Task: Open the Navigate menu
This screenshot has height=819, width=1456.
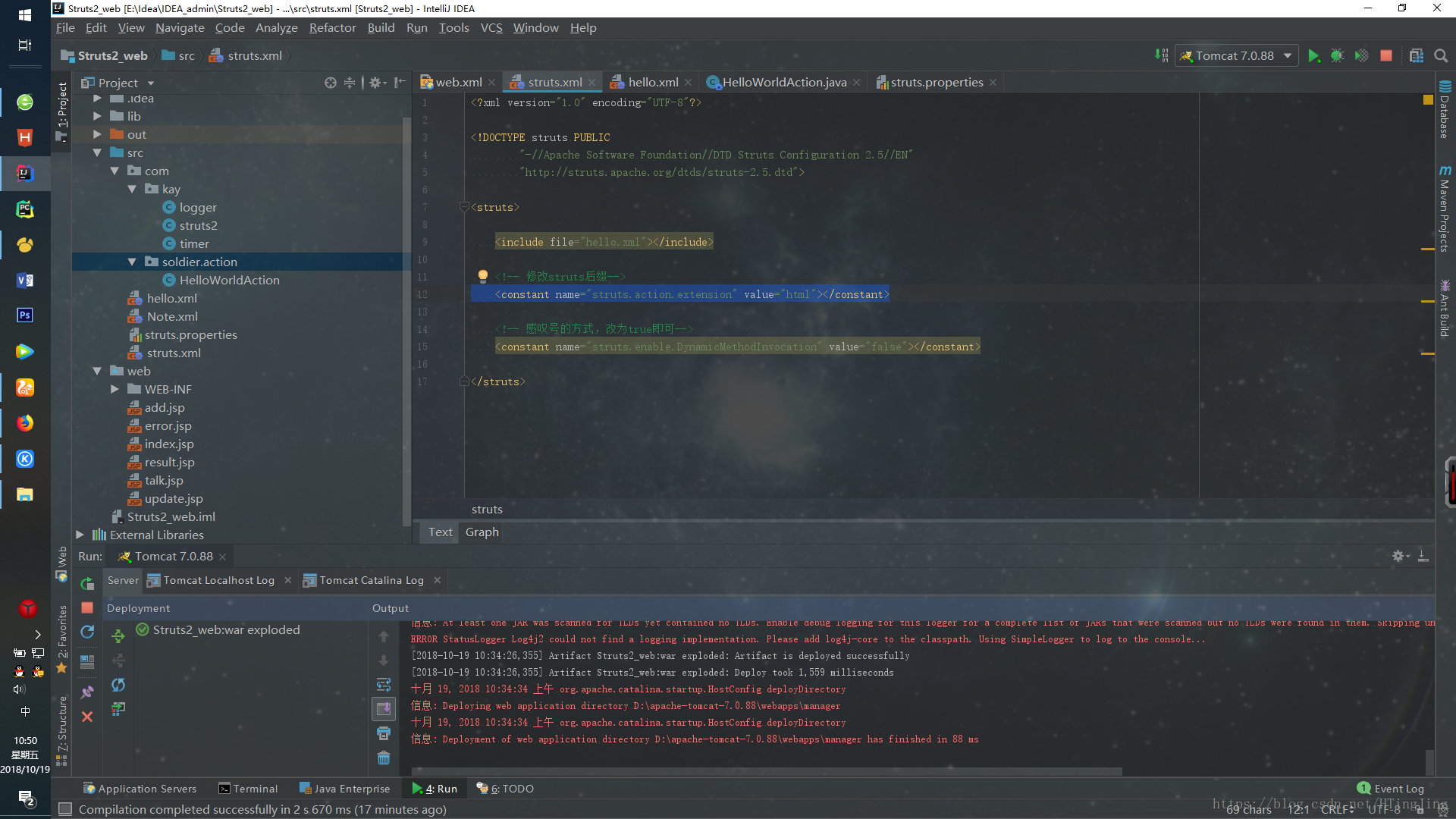Action: [x=180, y=28]
